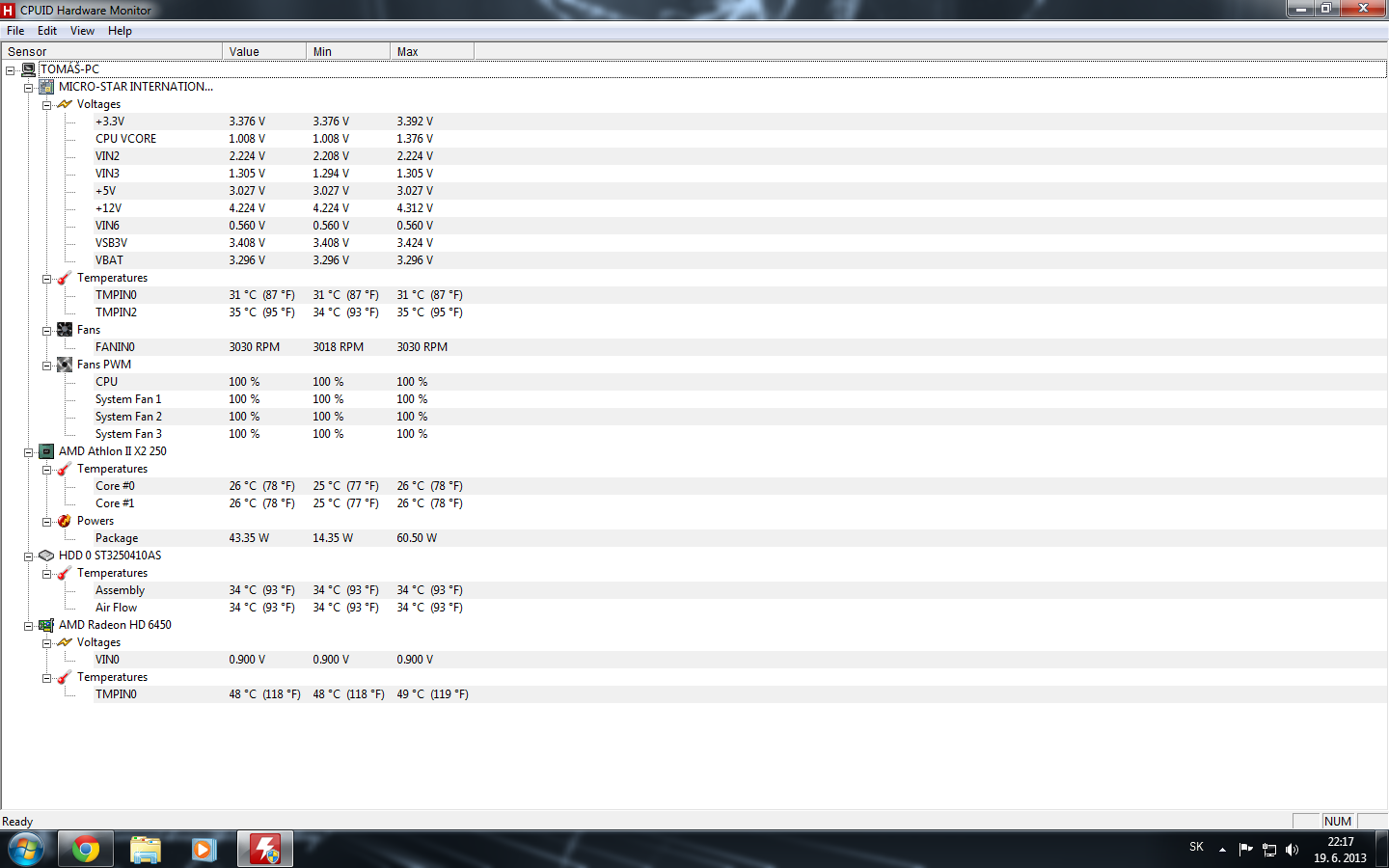1389x868 pixels.
Task: Collapse the Fans group
Action: (x=46, y=331)
